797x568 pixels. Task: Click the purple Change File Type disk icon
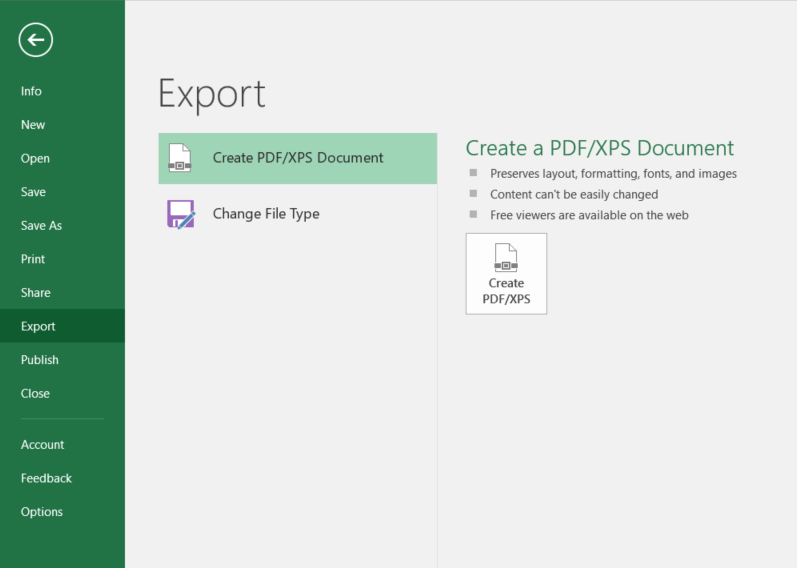pyautogui.click(x=181, y=214)
